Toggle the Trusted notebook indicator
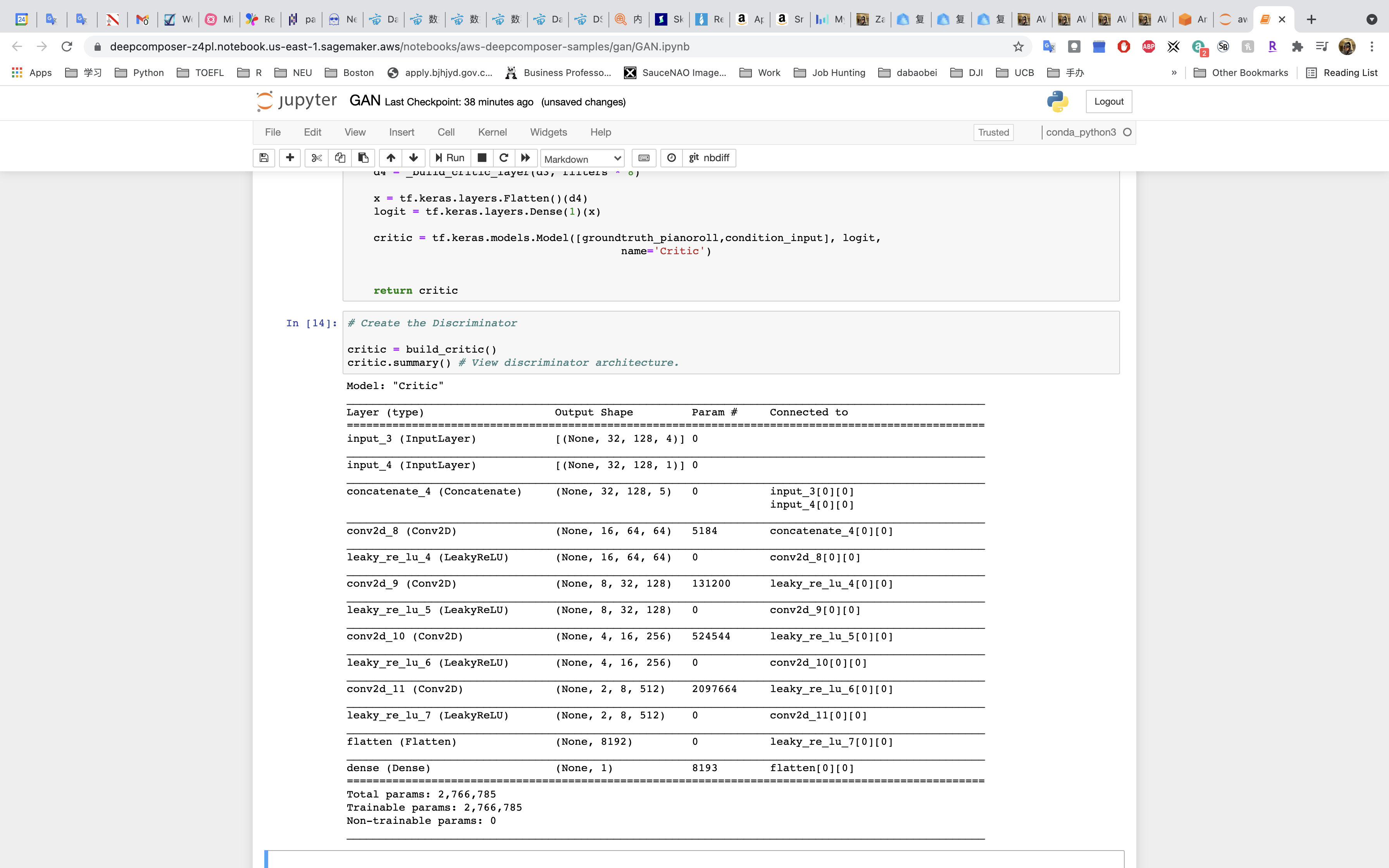This screenshot has height=868, width=1389. 993,132
